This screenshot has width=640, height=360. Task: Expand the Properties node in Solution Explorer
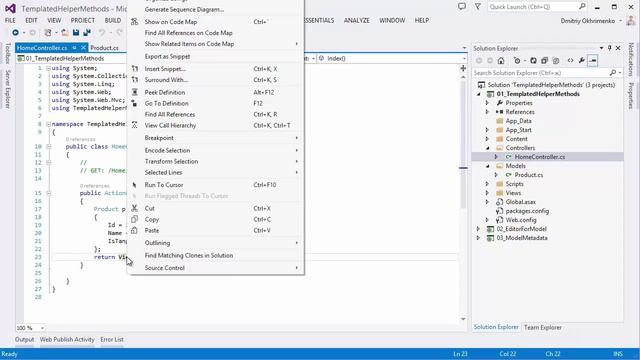487,103
